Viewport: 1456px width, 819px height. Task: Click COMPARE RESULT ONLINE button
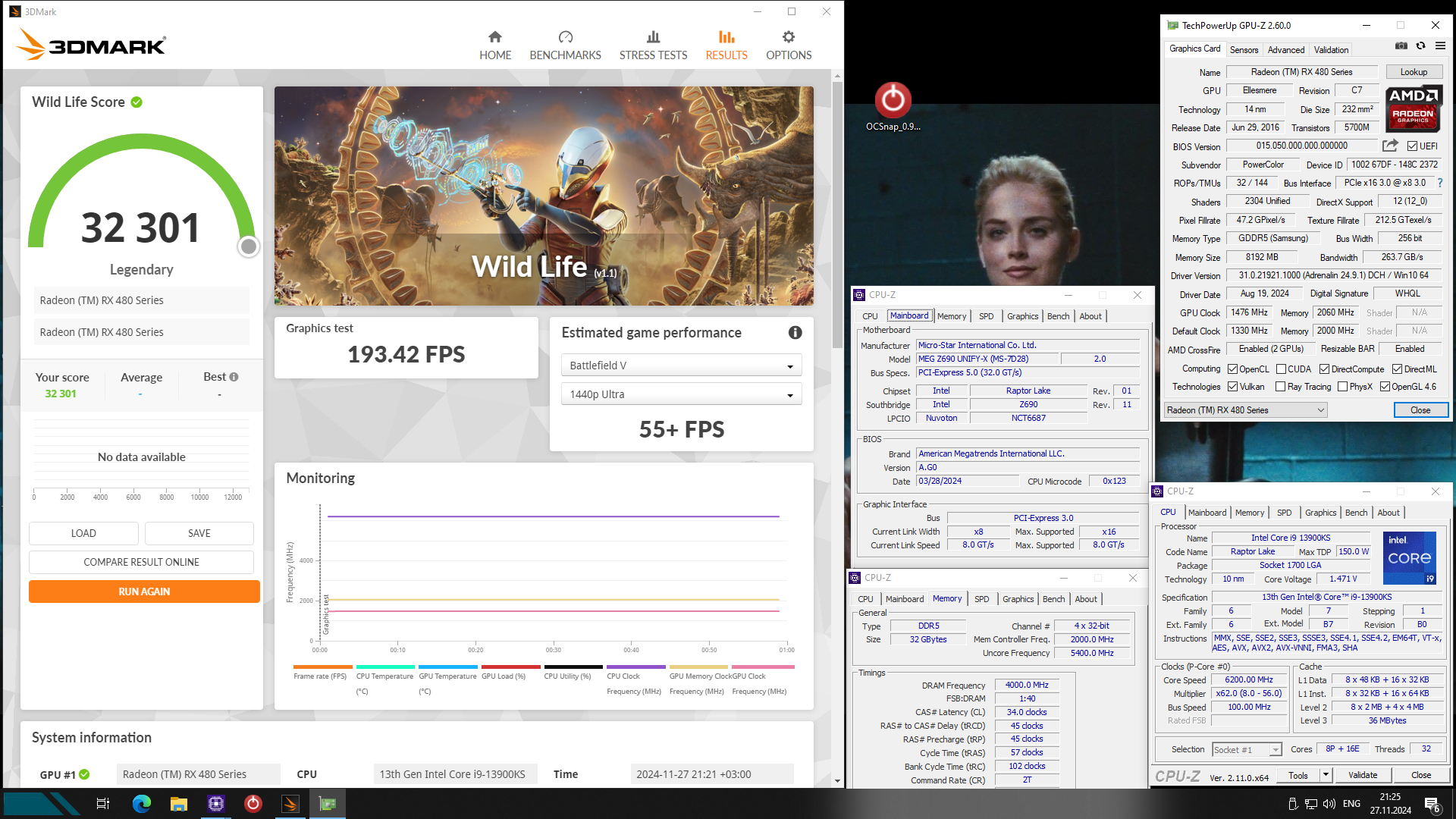141,562
